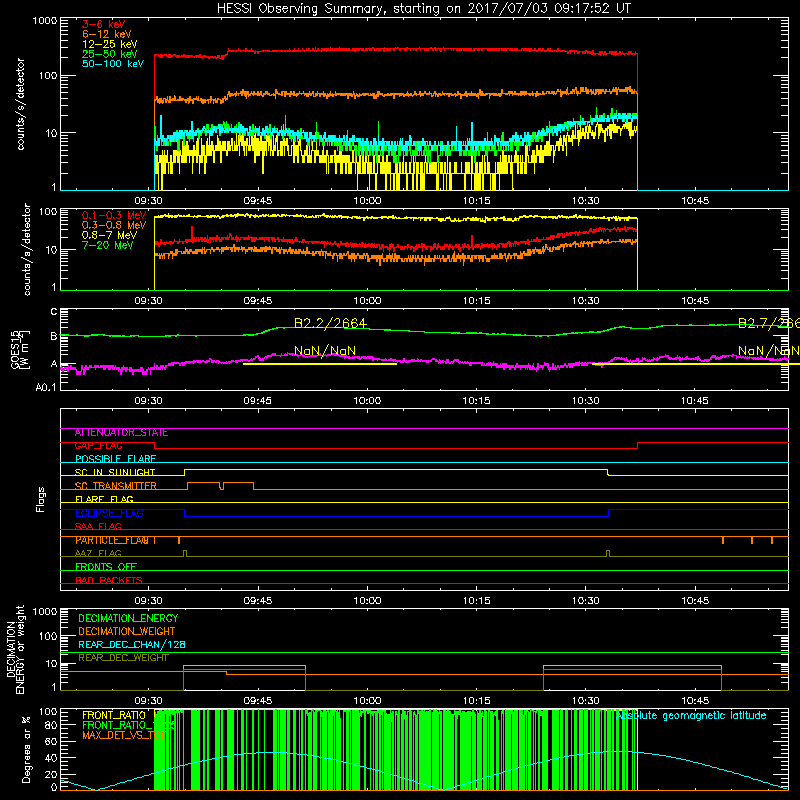This screenshot has height=800, width=800.
Task: Select the DECIMATION_WEIGHT legend label
Action: click(x=127, y=632)
